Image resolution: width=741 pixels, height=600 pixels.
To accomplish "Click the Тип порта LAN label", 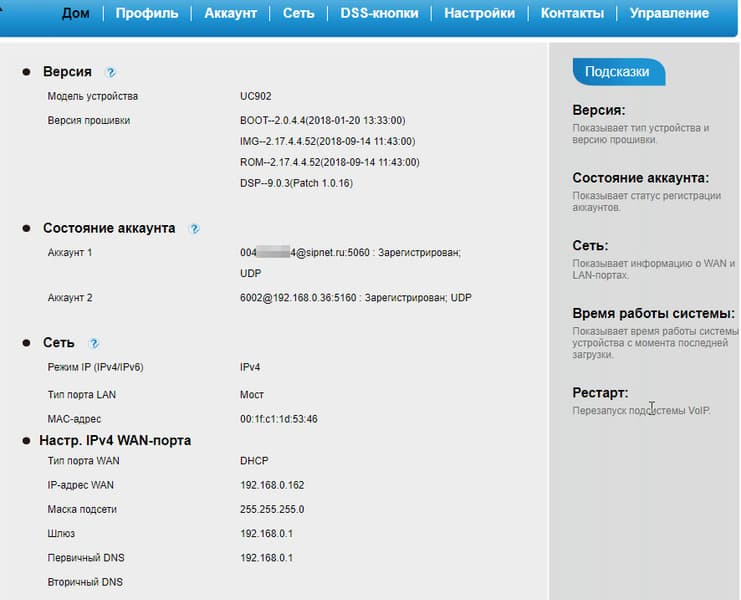I will pos(82,394).
